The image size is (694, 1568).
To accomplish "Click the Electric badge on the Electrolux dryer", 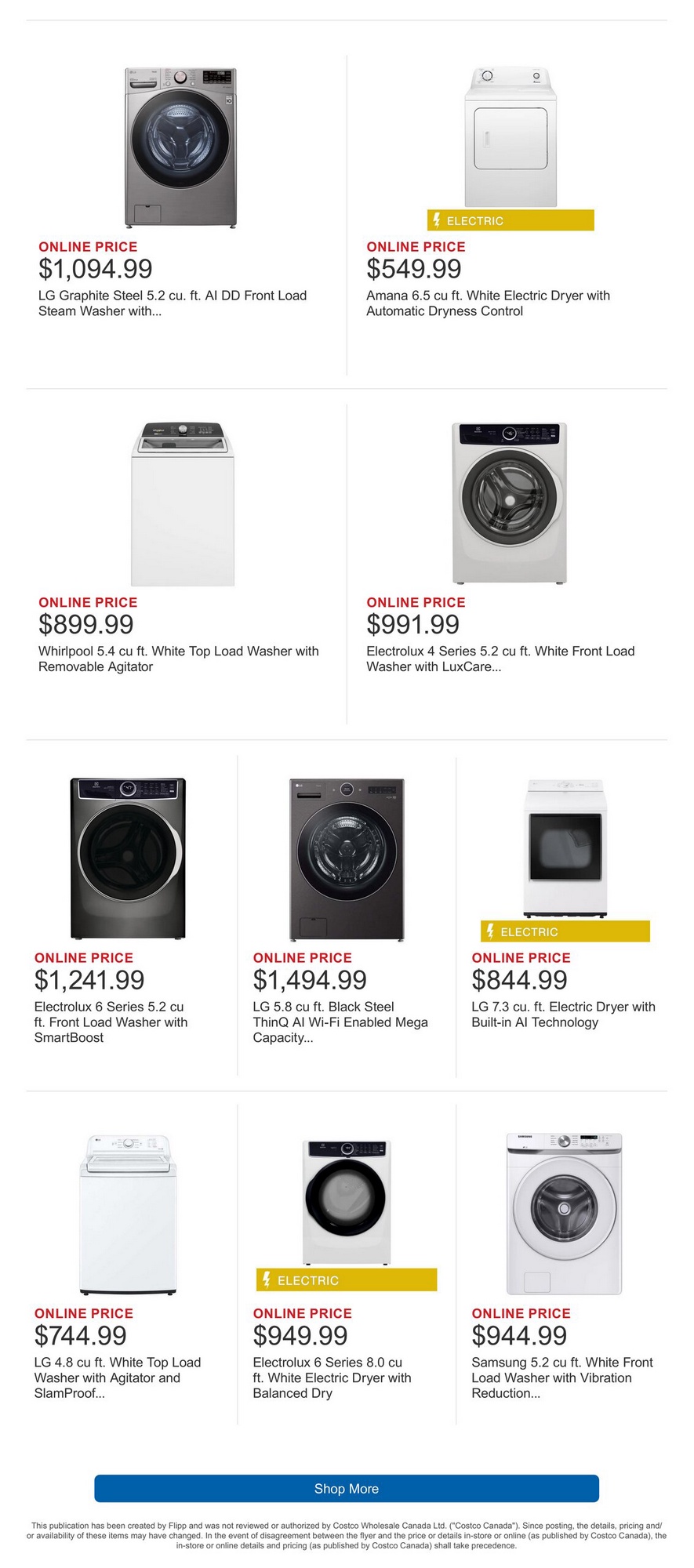I will (346, 1280).
